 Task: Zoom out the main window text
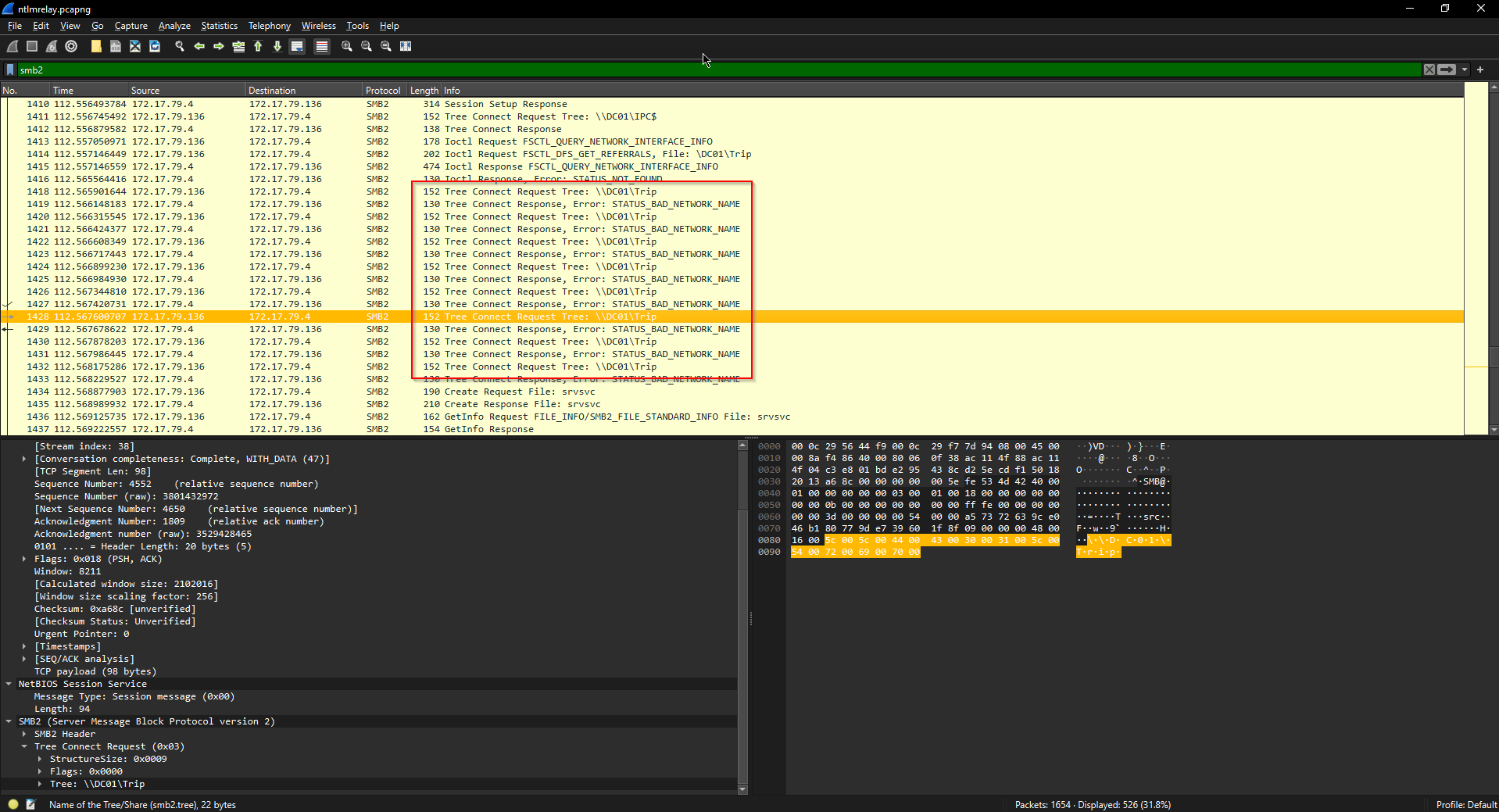(x=367, y=46)
